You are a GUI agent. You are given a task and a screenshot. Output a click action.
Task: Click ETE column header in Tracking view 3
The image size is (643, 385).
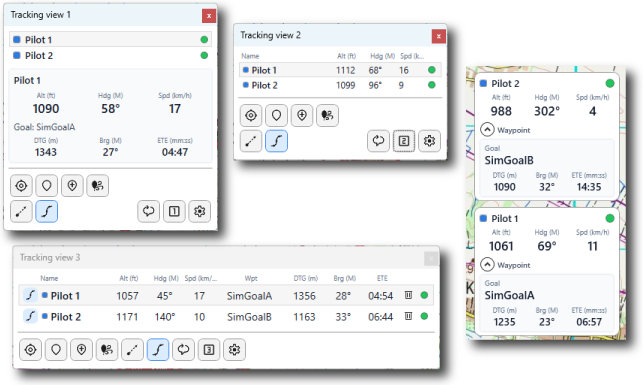(x=382, y=278)
